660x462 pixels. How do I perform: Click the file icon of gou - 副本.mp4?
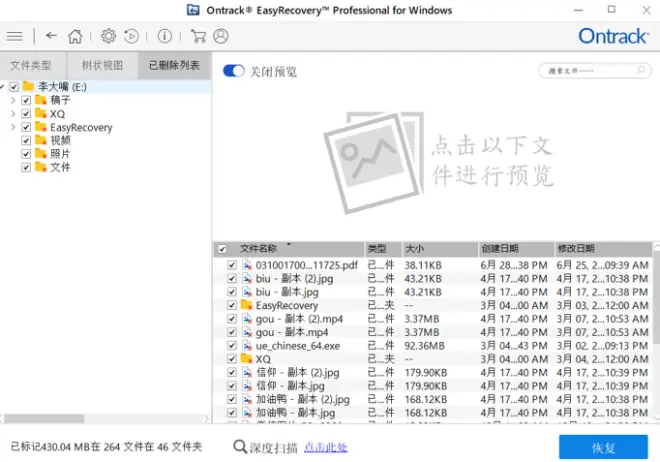247,332
